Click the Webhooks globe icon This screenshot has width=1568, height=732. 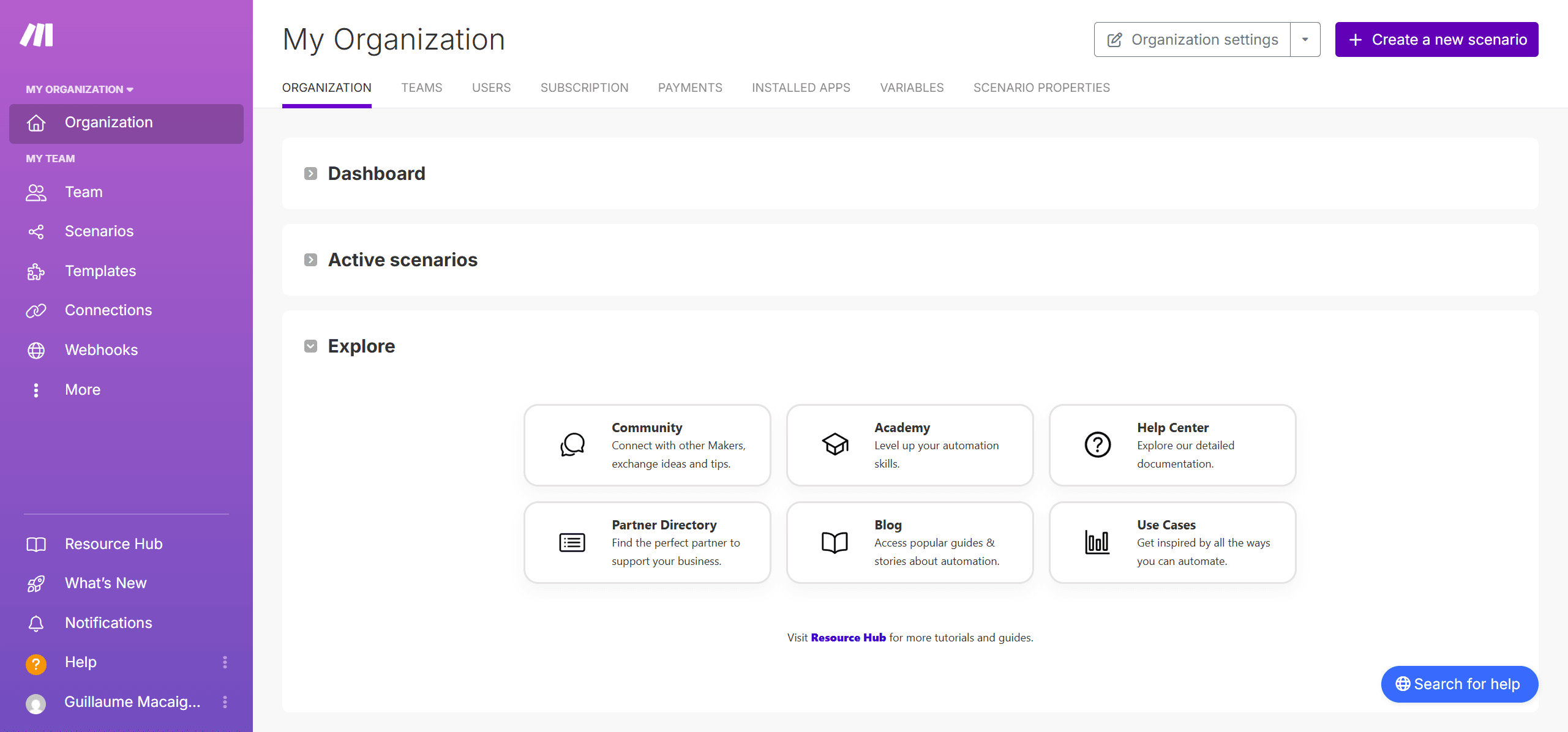pos(36,350)
